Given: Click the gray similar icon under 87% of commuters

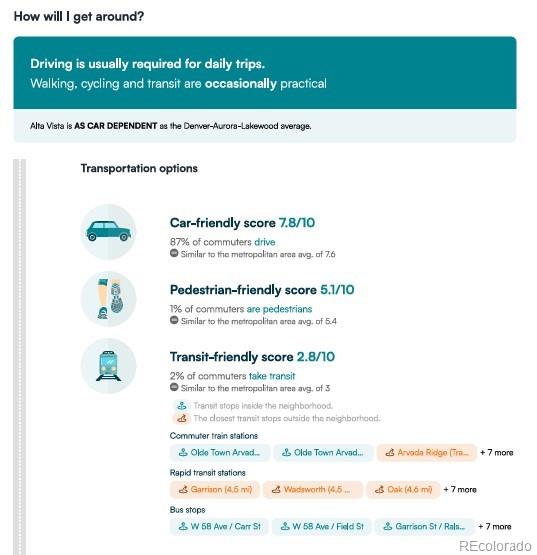Looking at the screenshot, I should pos(174,253).
